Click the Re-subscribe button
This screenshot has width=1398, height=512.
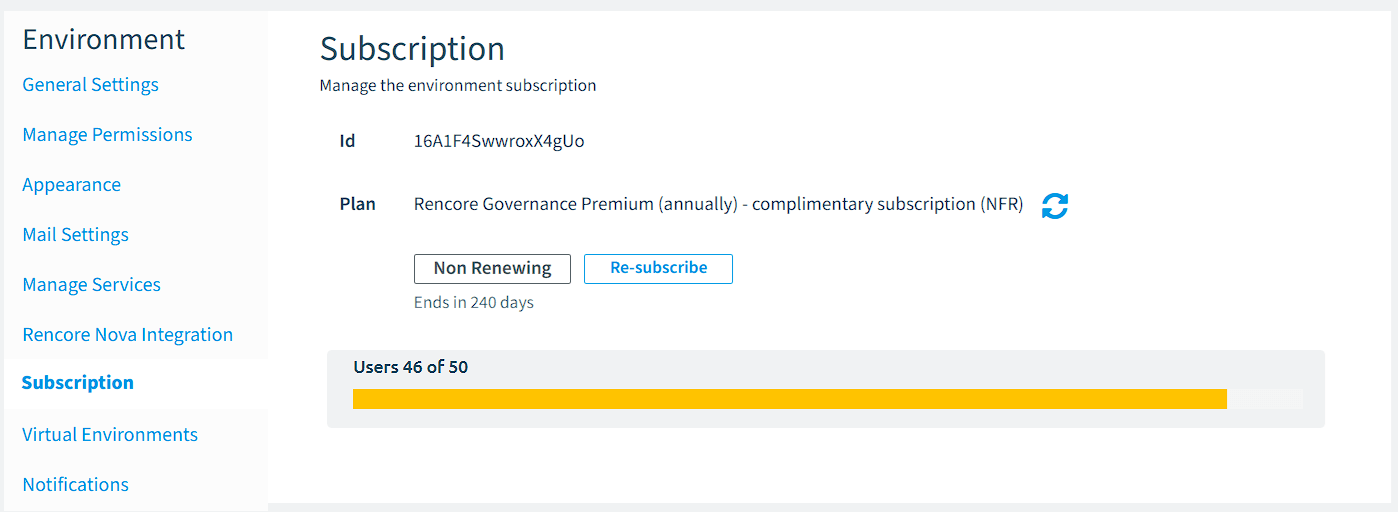click(x=658, y=268)
